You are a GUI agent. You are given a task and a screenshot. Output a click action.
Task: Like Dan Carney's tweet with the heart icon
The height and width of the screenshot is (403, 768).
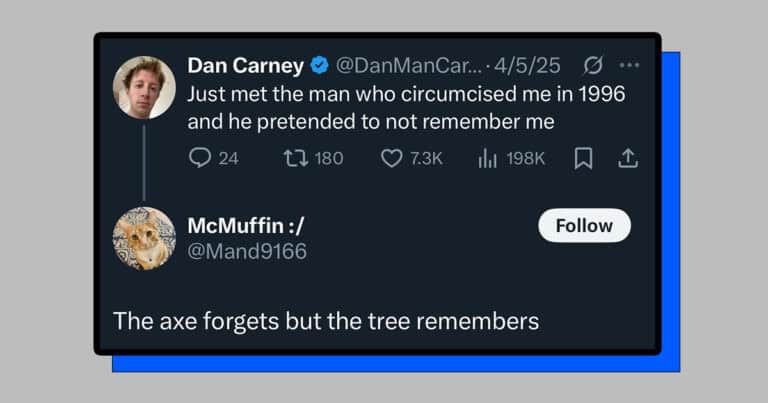pyautogui.click(x=392, y=158)
